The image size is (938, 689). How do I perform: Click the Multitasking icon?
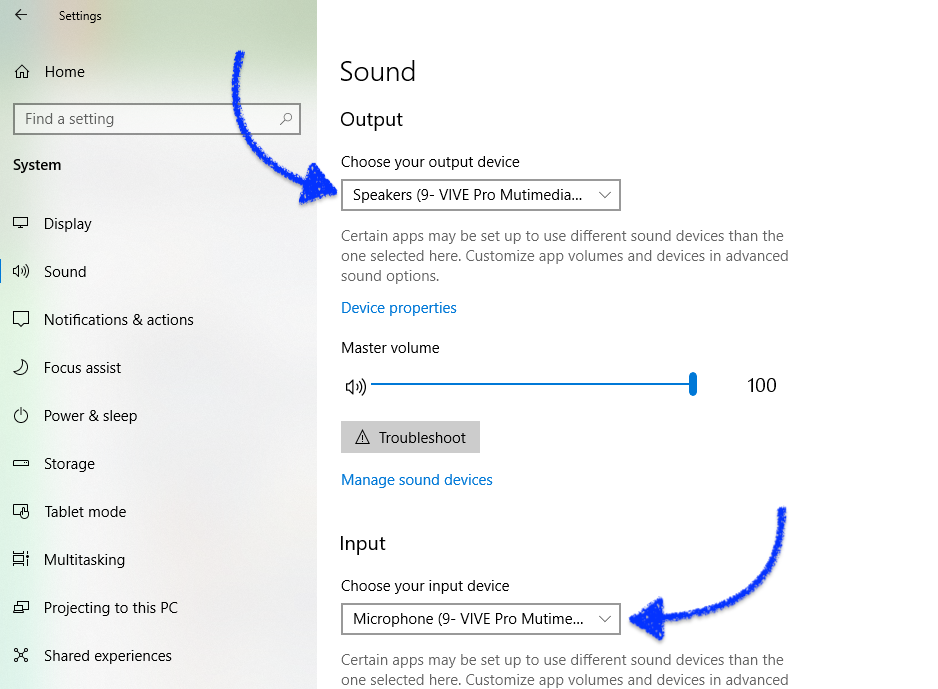click(22, 559)
